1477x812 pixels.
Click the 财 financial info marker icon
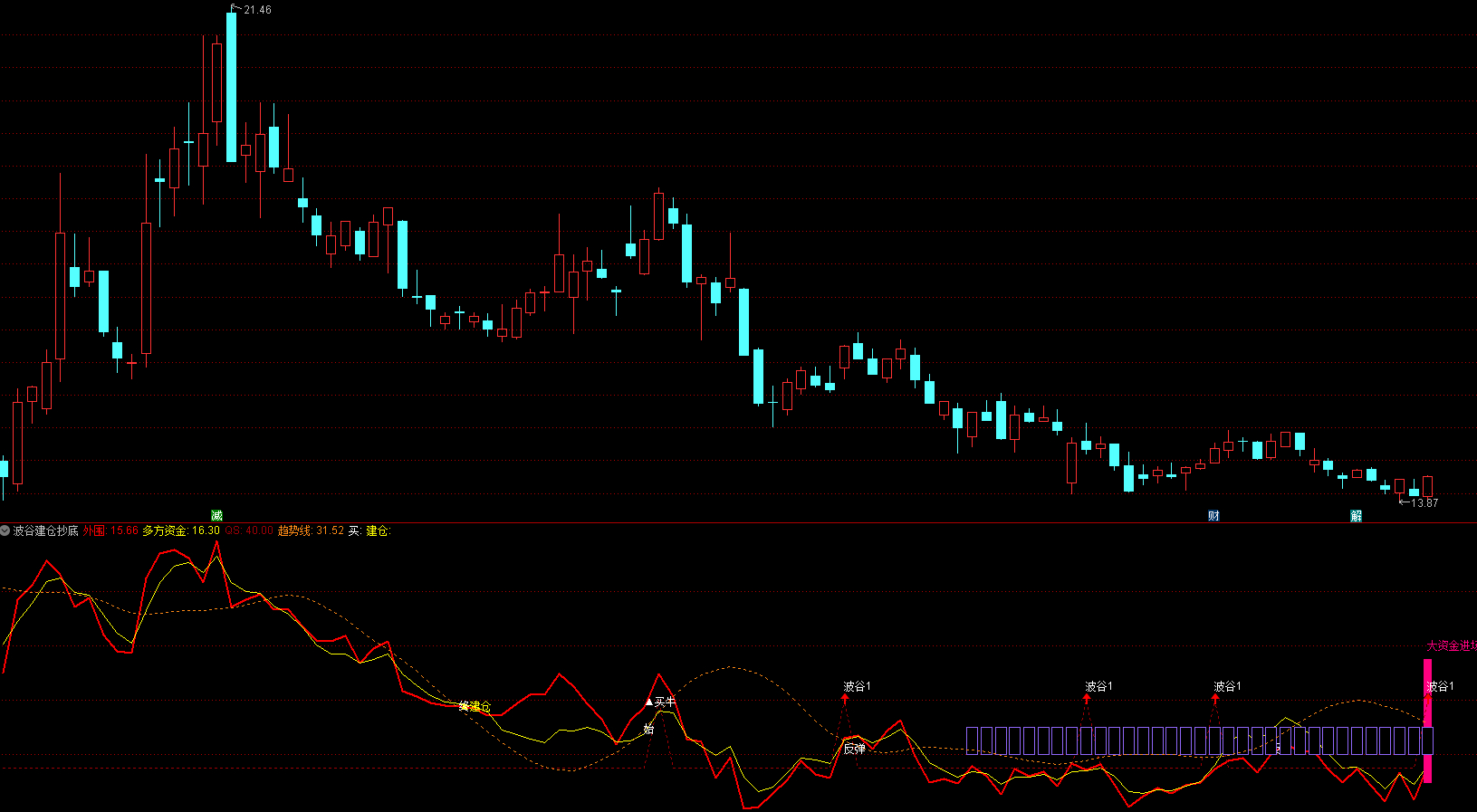(x=1213, y=515)
